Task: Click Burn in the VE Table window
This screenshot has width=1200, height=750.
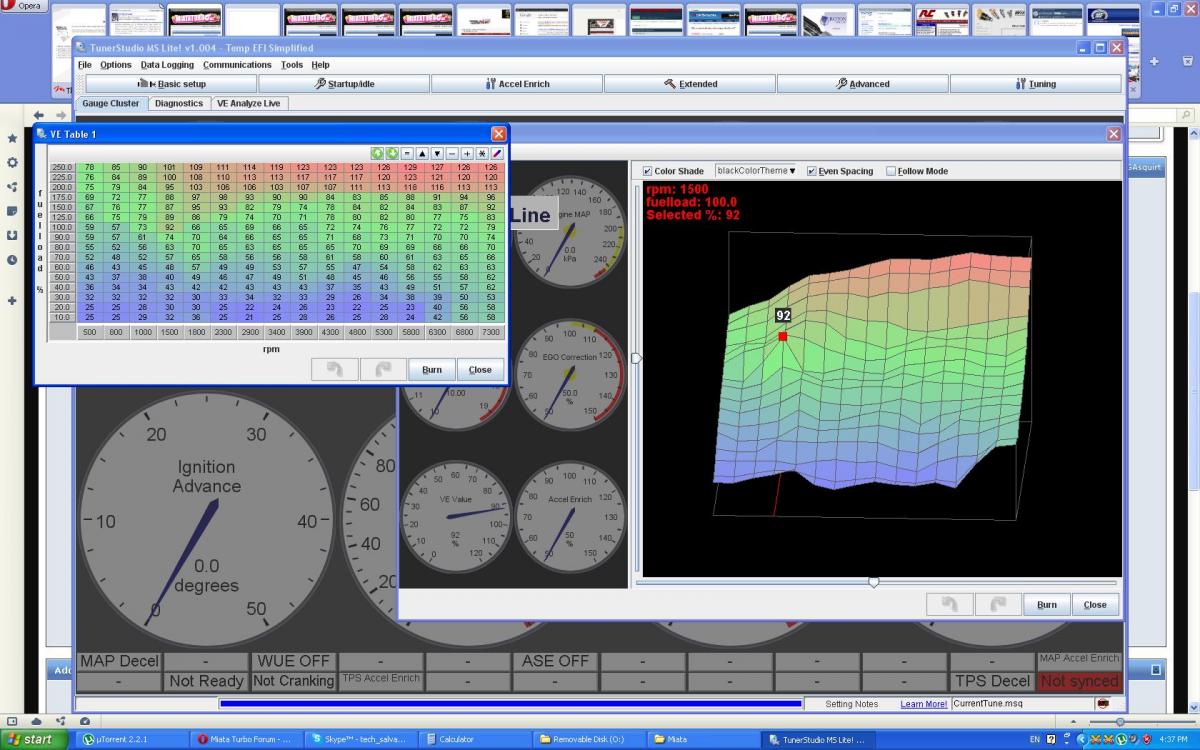Action: pos(432,369)
